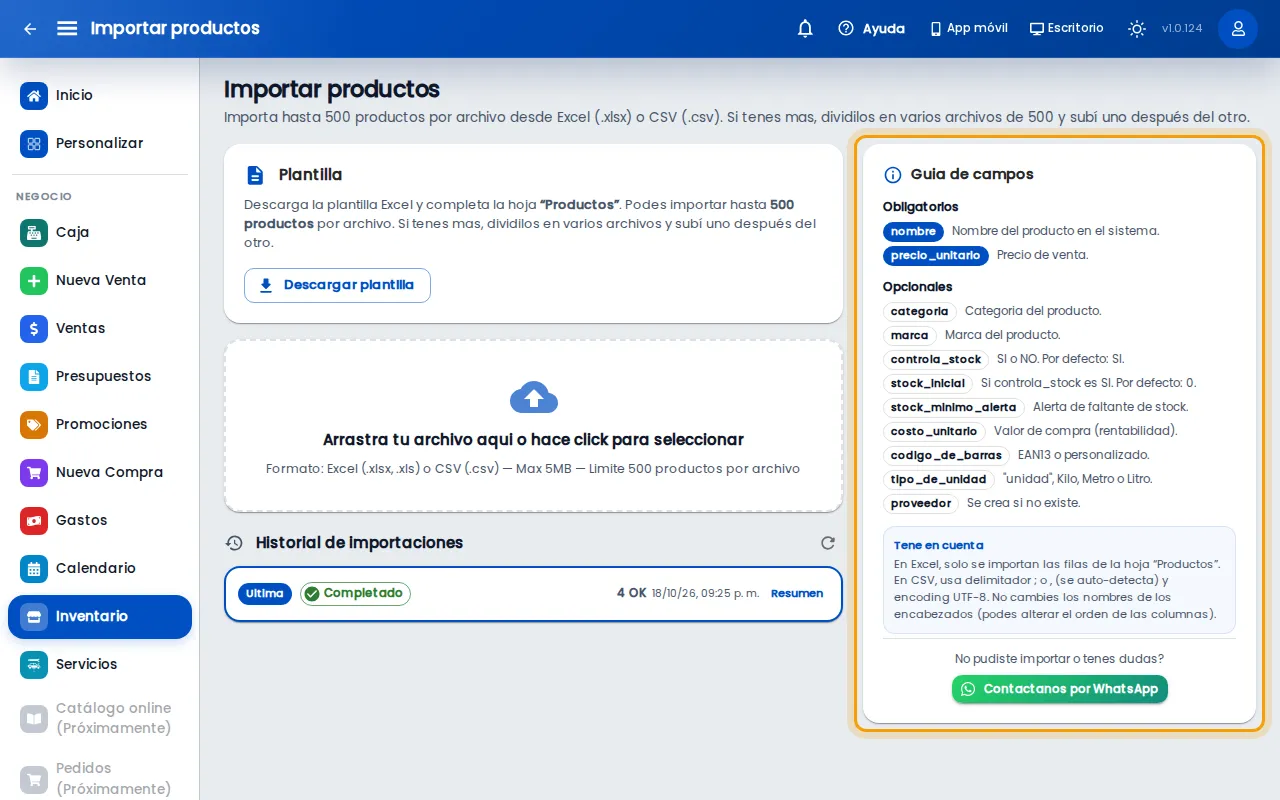Toggle the light/dark theme sun icon

coord(1137,29)
